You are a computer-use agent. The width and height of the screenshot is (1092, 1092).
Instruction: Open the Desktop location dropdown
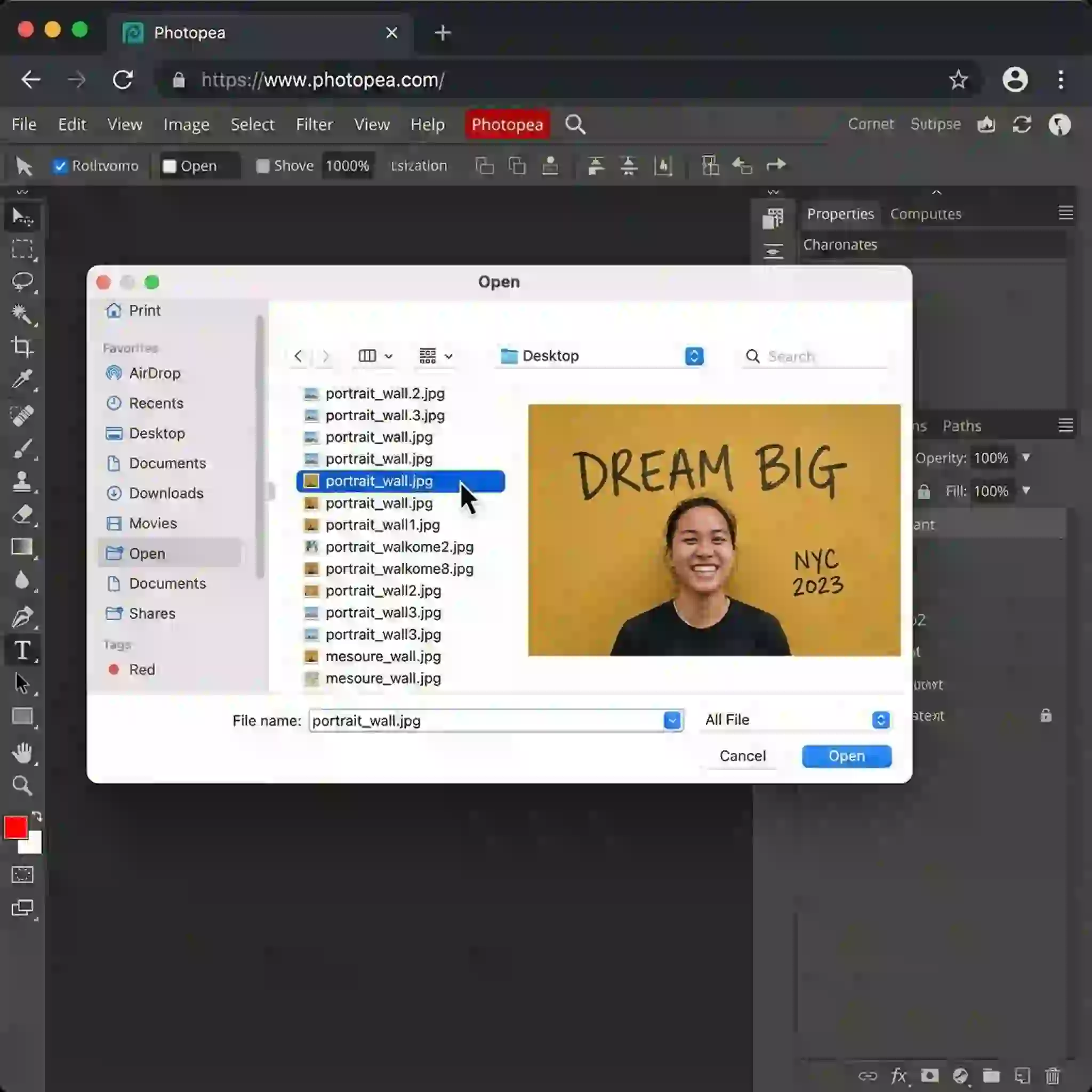[x=693, y=356]
